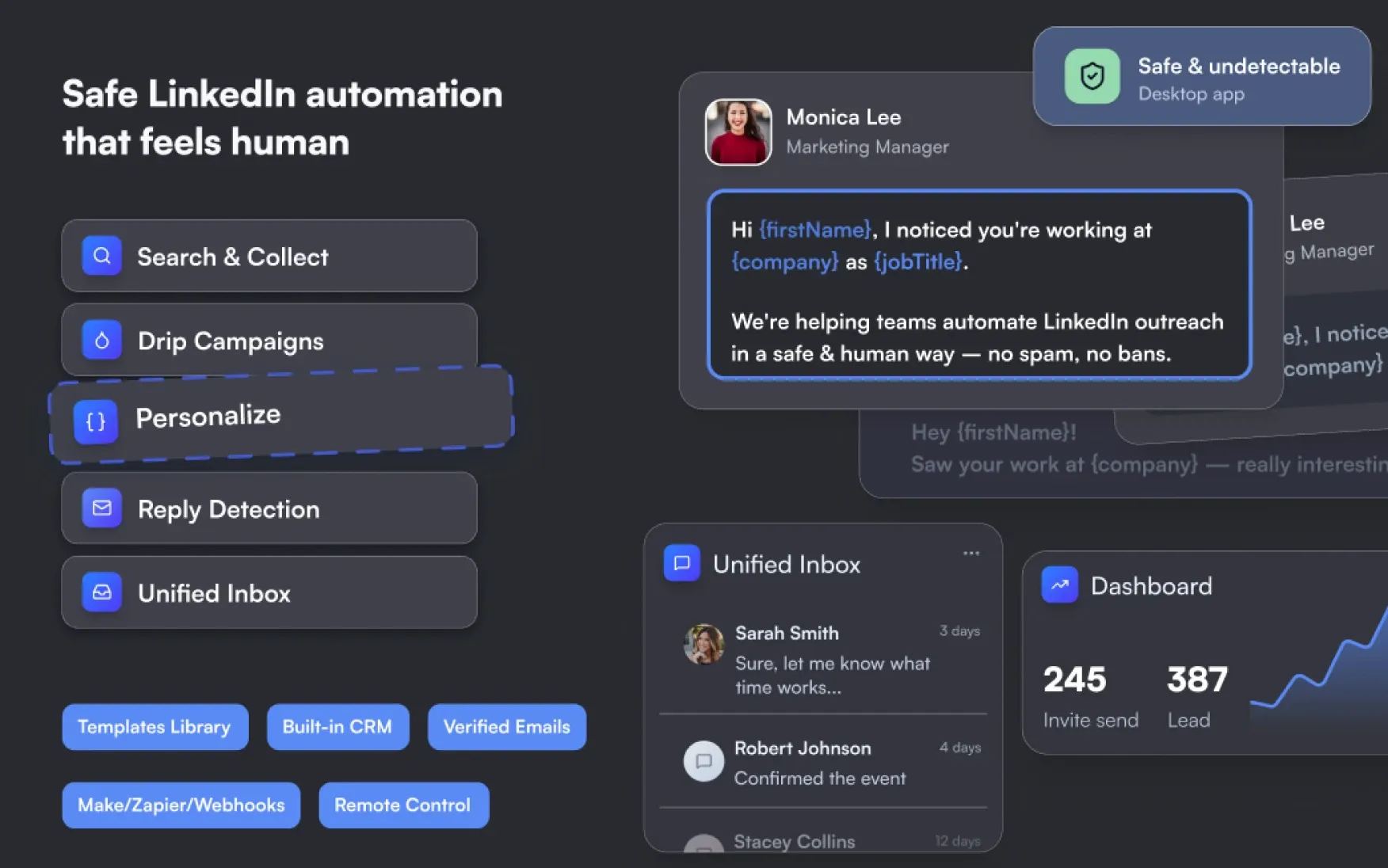Viewport: 1388px width, 868px height.
Task: Click the Dashboard trend chart icon
Action: [1059, 585]
